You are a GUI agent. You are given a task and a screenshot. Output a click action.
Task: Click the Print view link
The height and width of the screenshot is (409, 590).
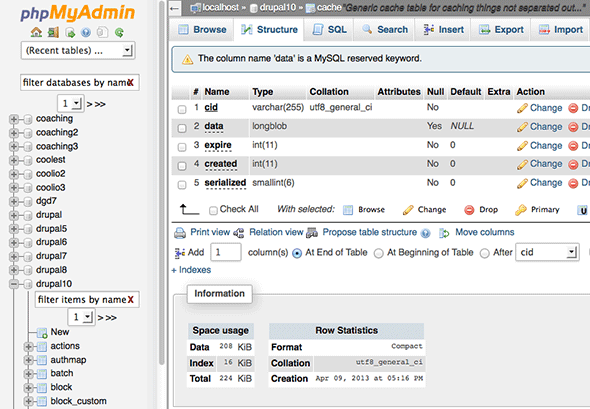pos(210,232)
